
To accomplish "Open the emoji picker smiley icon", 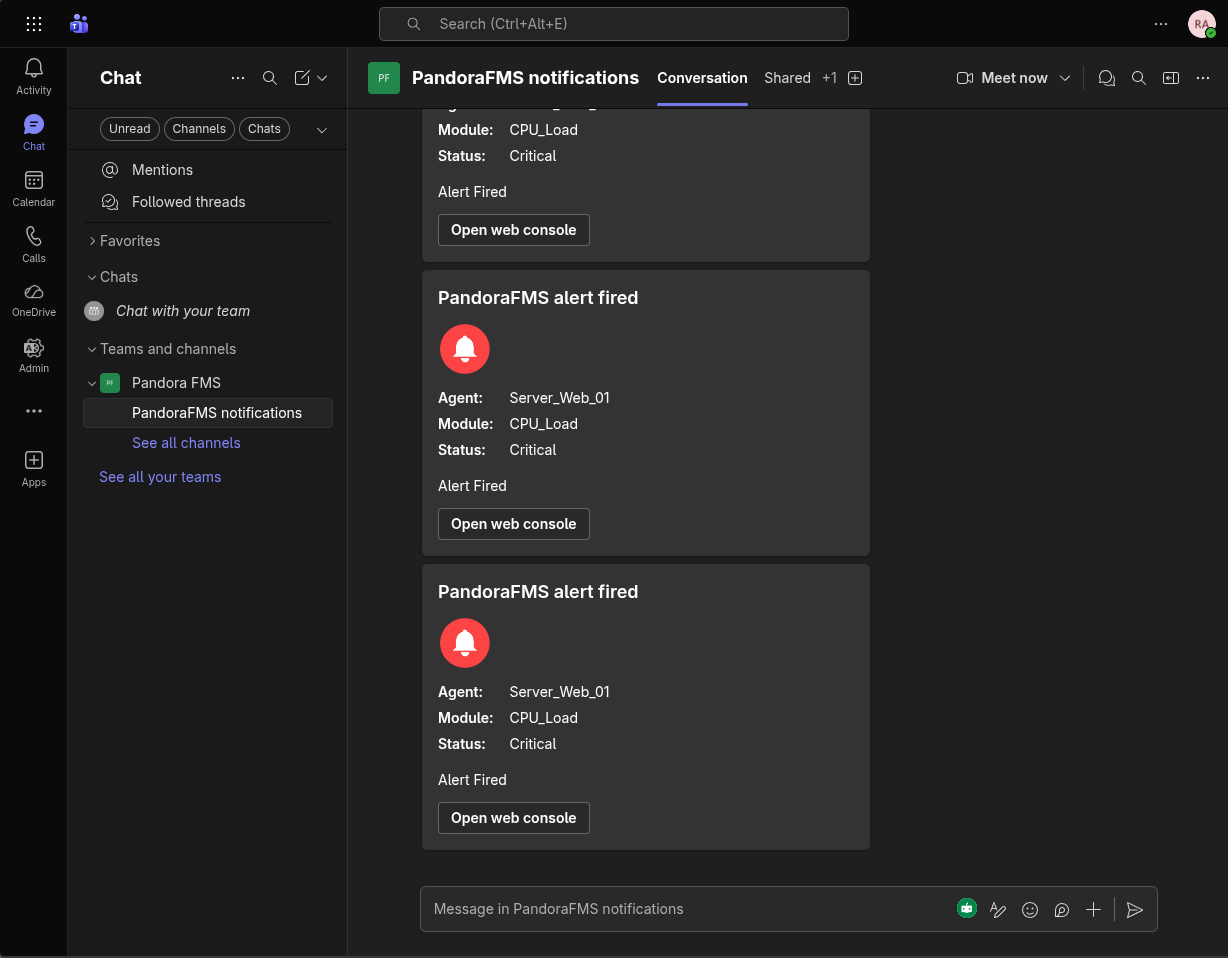I will coord(1030,909).
